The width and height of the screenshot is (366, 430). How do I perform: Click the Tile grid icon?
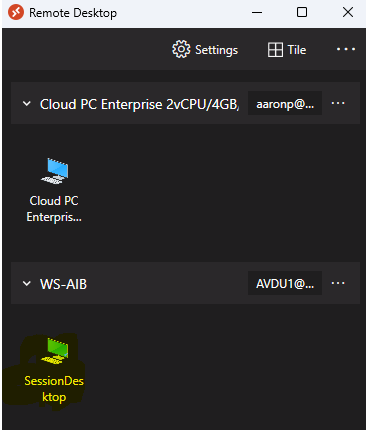275,50
